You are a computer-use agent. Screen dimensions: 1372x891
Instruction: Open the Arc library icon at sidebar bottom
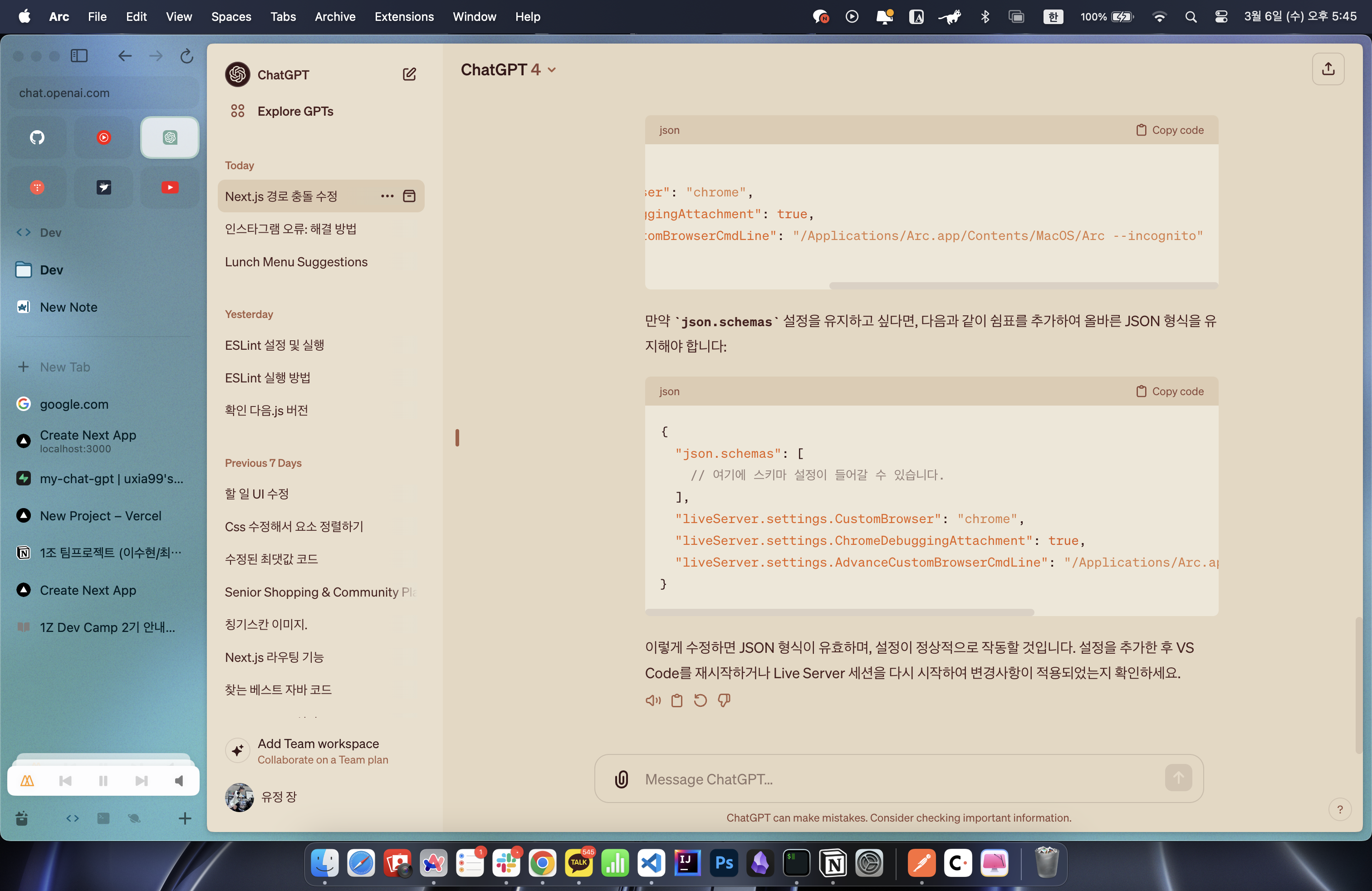coord(22,818)
